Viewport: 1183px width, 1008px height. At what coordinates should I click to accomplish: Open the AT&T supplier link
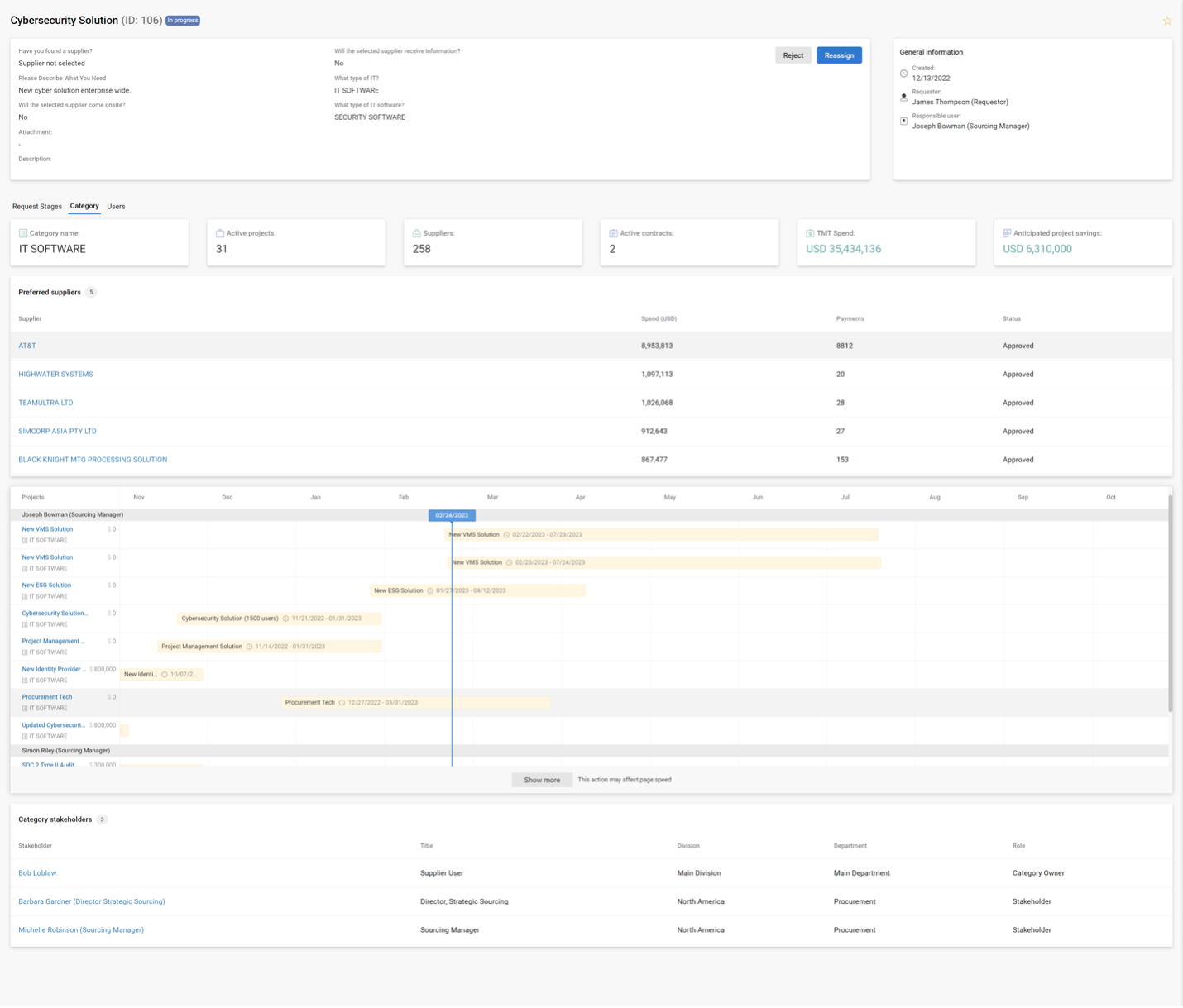pyautogui.click(x=27, y=346)
